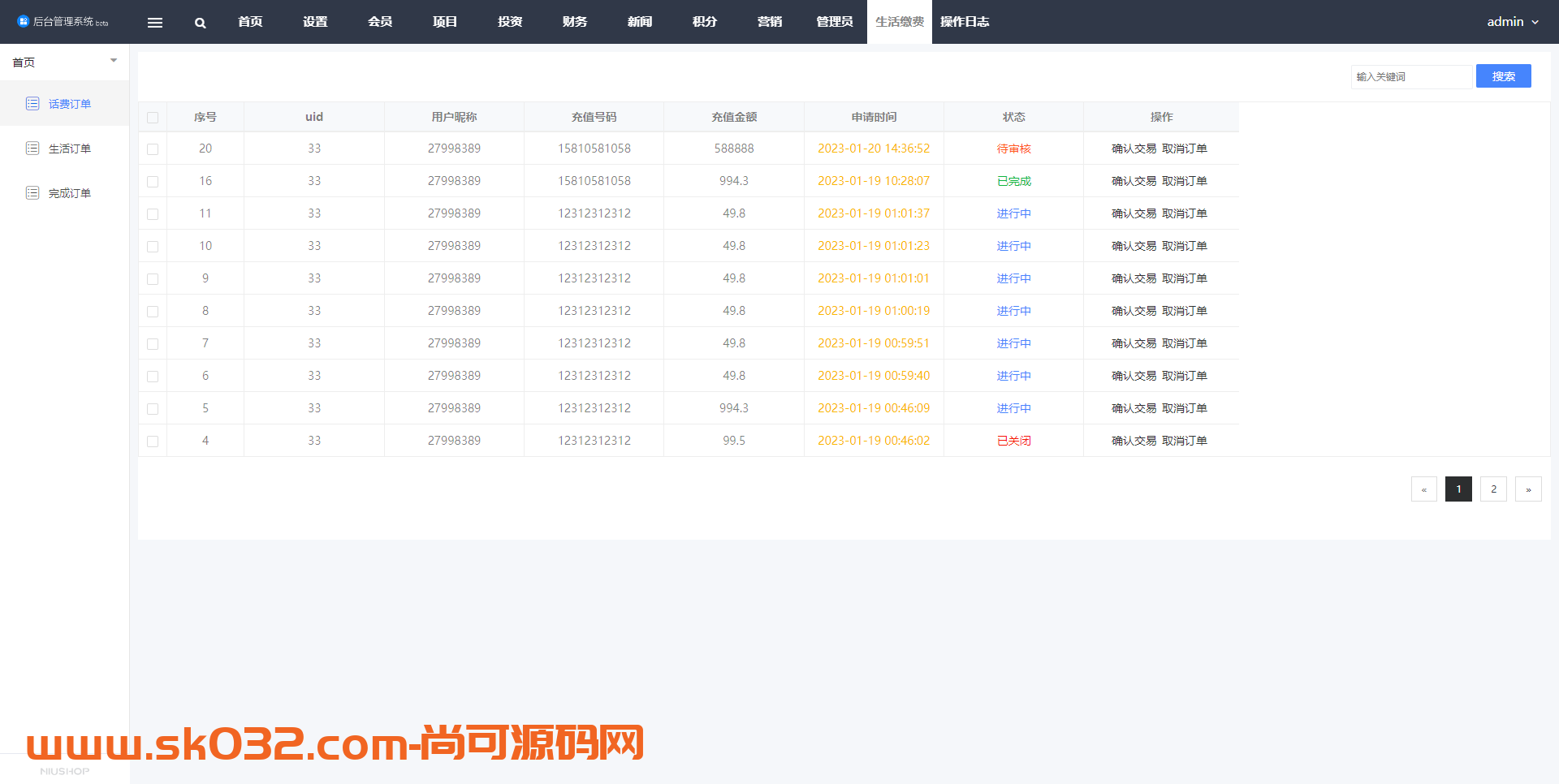
Task: Check the box for order row 4
Action: 153,442
